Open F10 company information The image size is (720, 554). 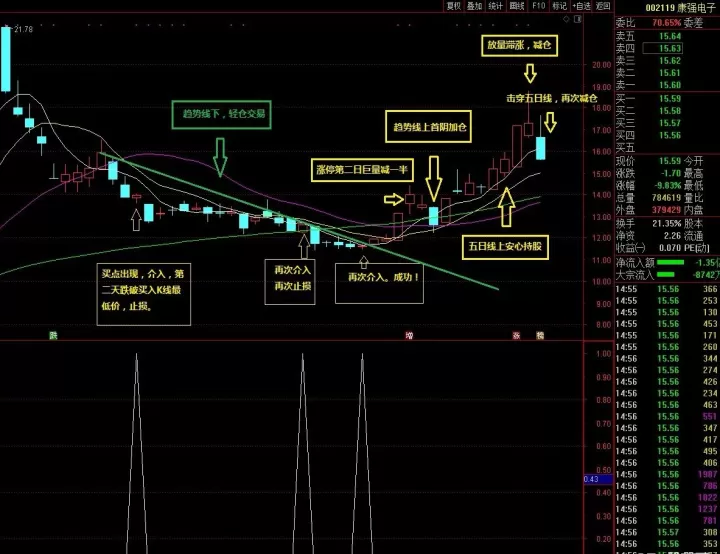click(538, 6)
